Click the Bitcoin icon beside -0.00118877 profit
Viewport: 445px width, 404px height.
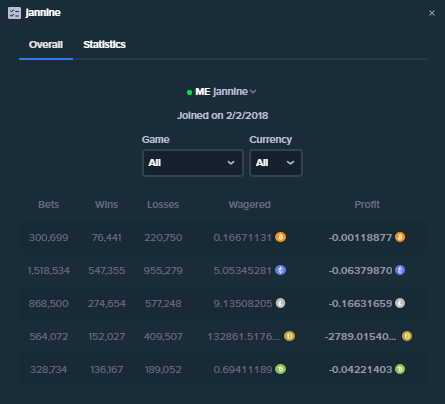(x=400, y=237)
